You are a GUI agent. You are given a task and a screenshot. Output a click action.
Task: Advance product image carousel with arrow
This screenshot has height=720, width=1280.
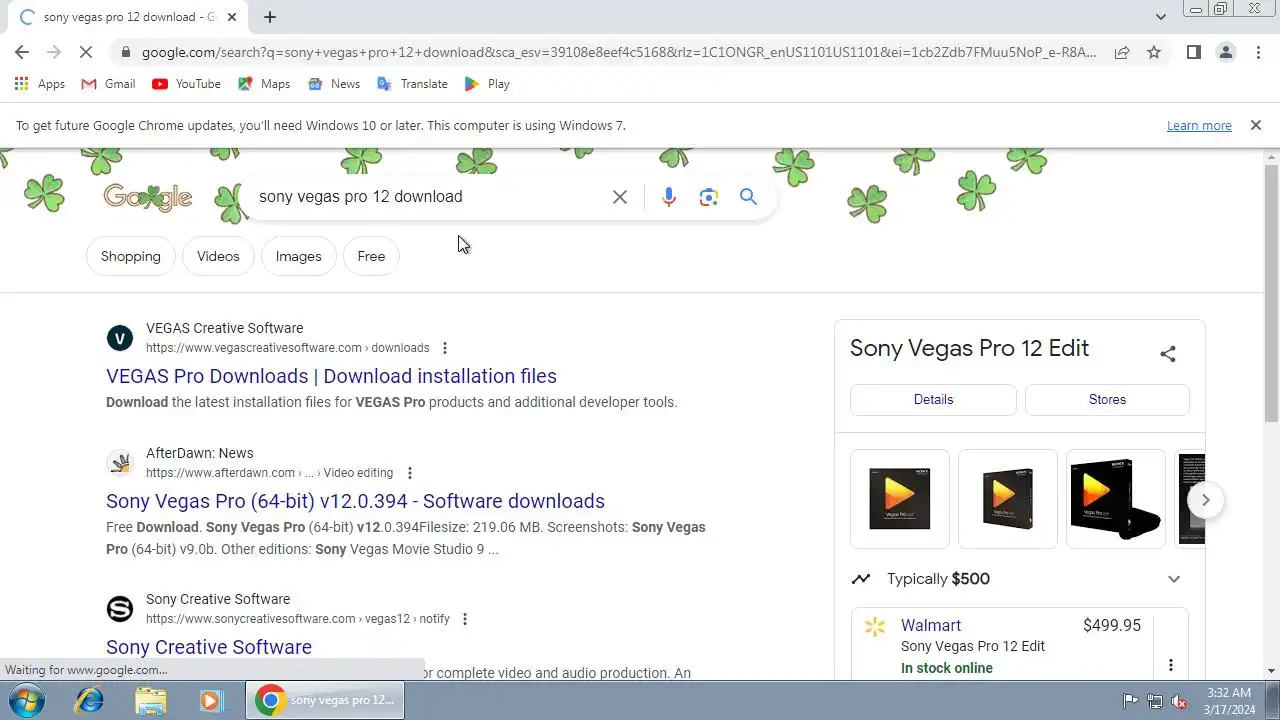click(1205, 500)
